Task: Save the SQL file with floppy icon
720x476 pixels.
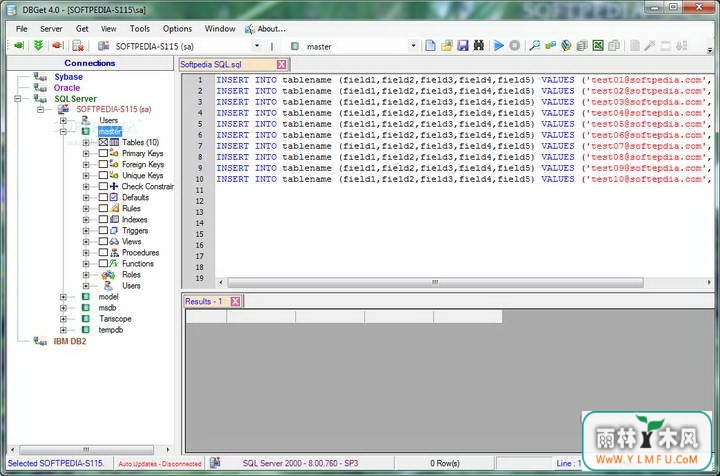Action: (x=463, y=46)
